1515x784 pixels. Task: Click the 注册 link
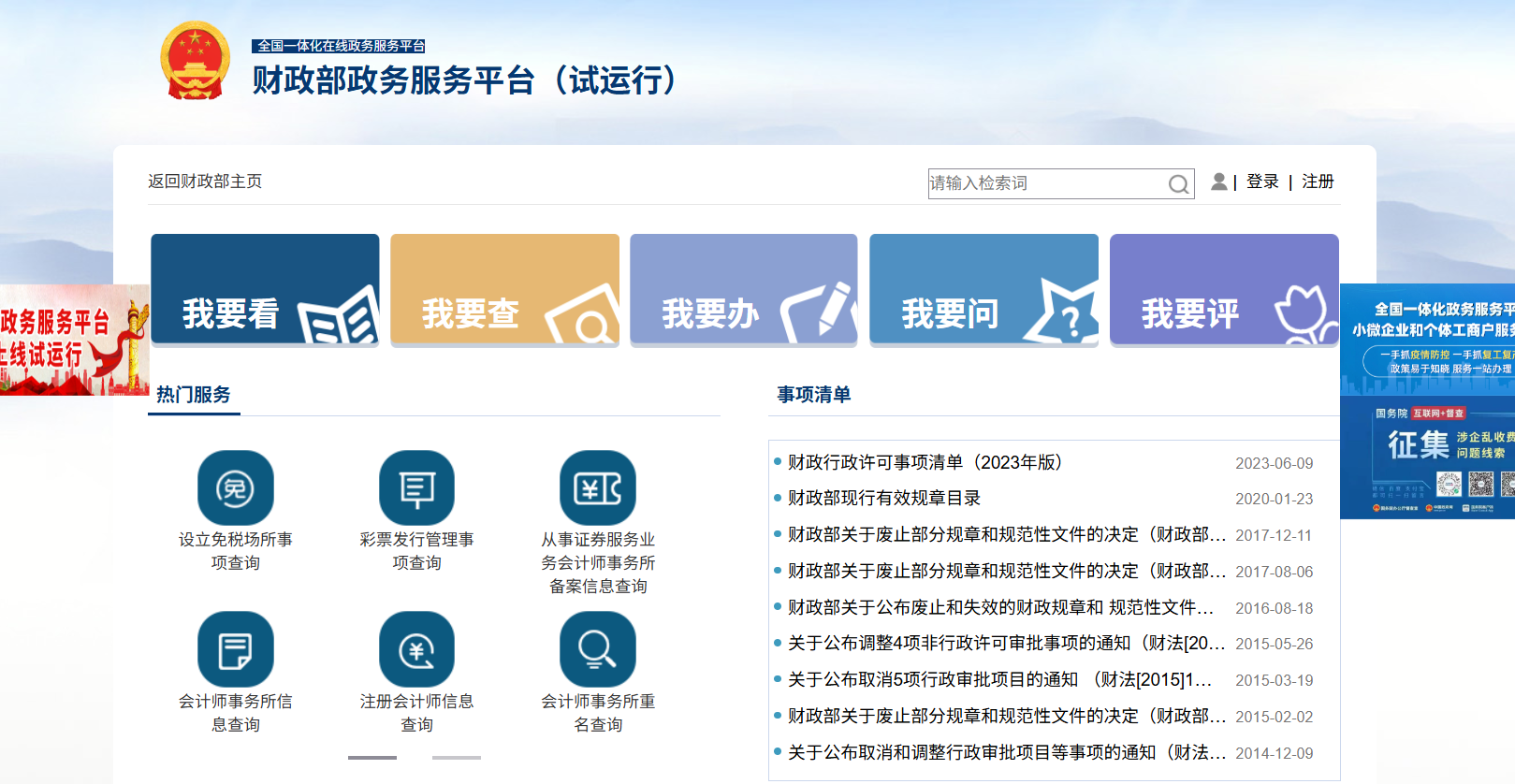point(1318,181)
